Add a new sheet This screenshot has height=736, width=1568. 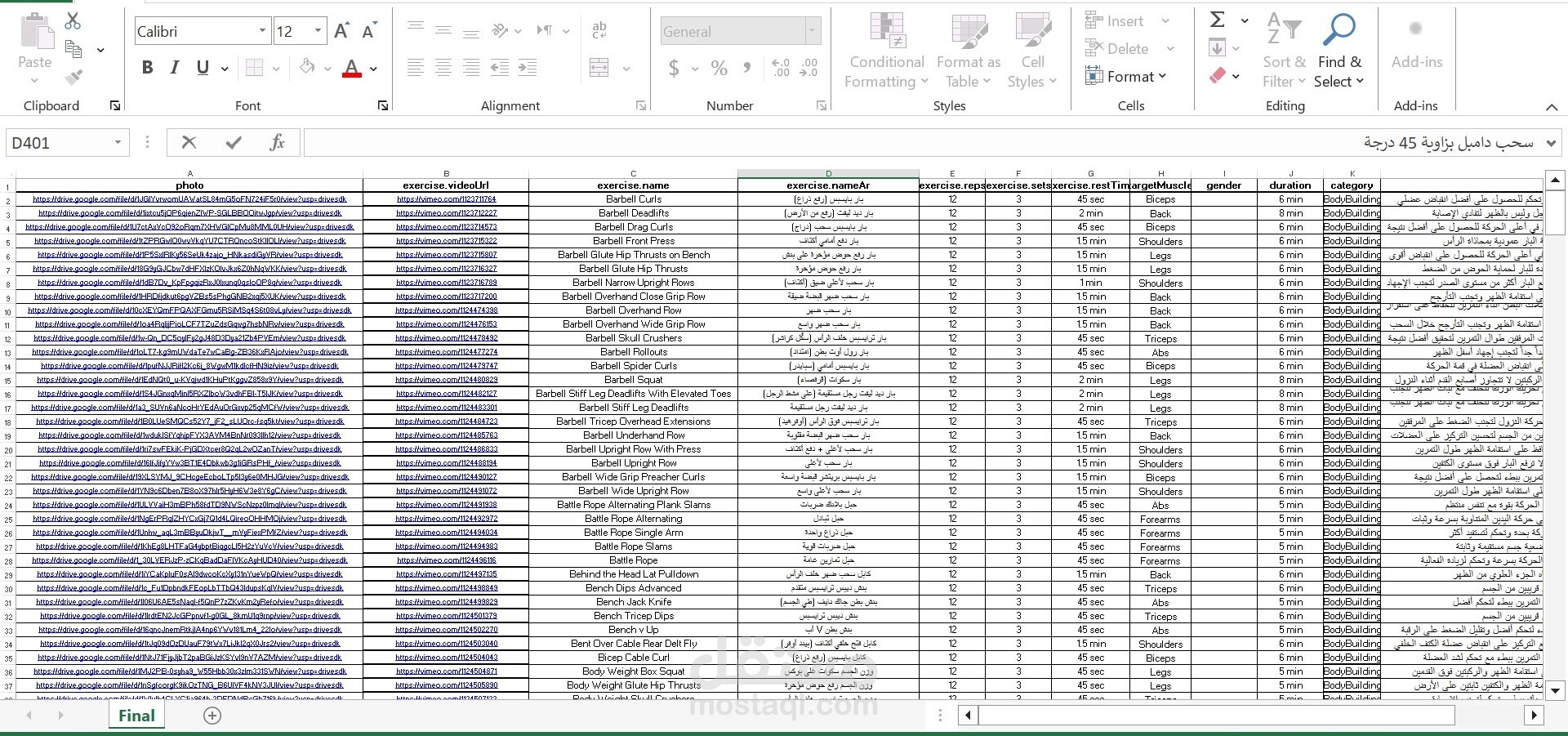pos(212,716)
